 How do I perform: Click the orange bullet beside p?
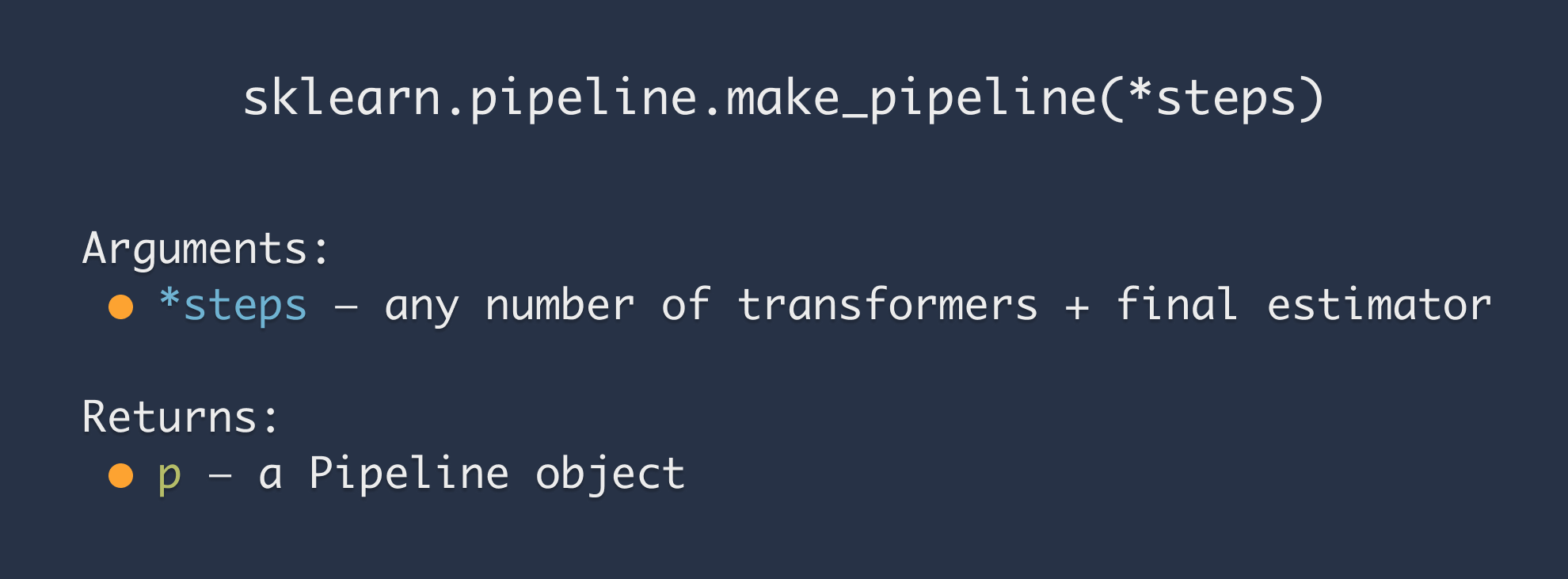[x=120, y=475]
